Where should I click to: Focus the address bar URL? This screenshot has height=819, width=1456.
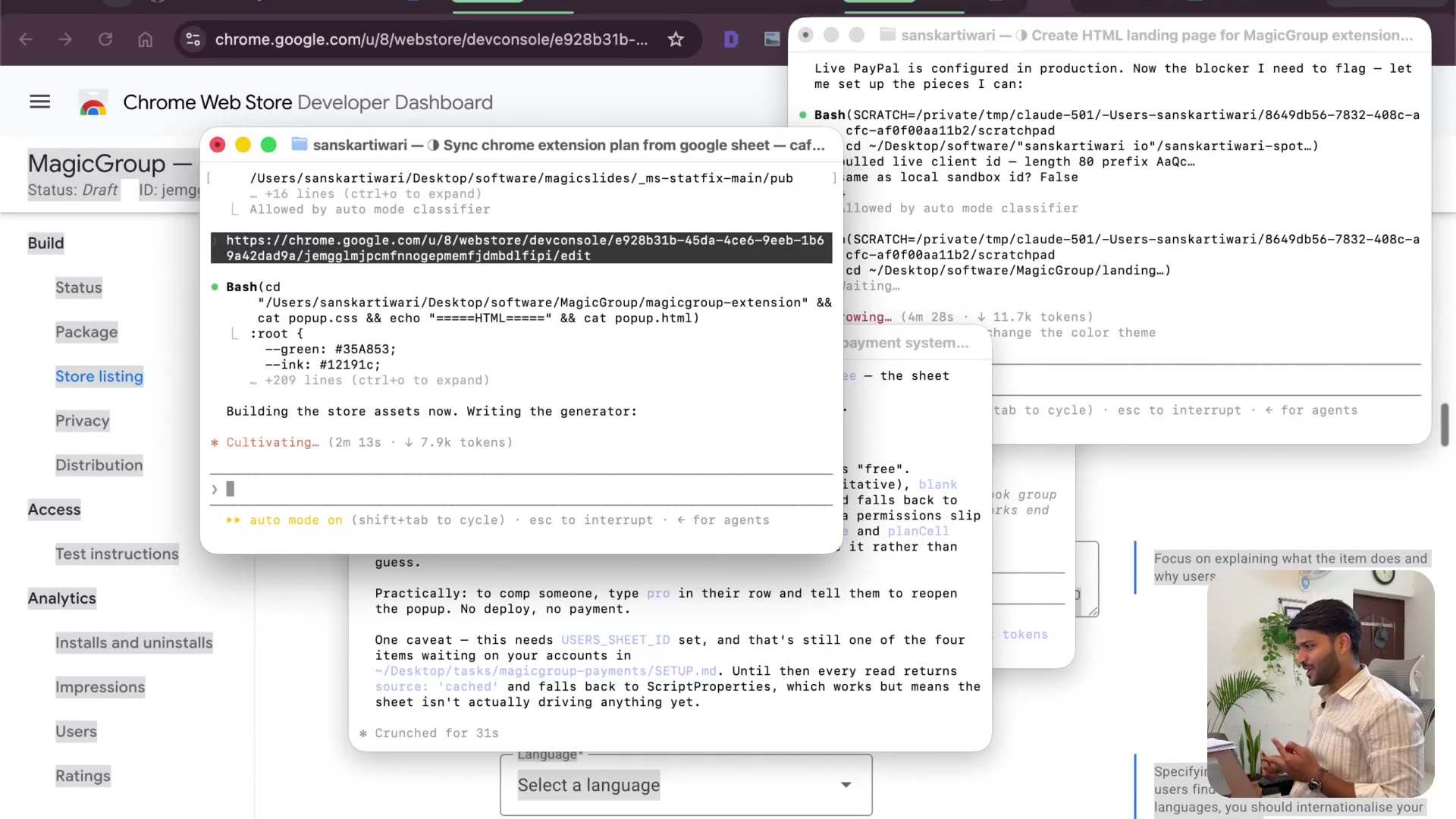coord(431,39)
